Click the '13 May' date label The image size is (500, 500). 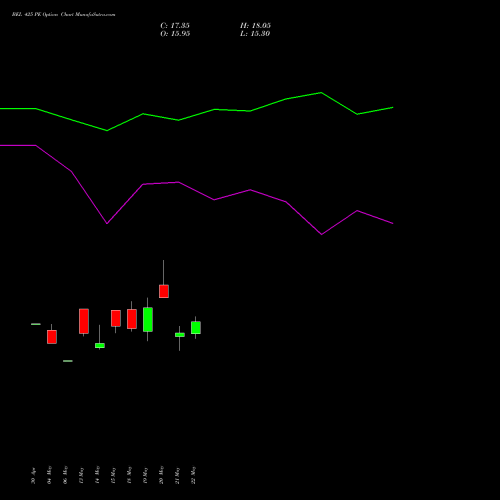point(81,475)
